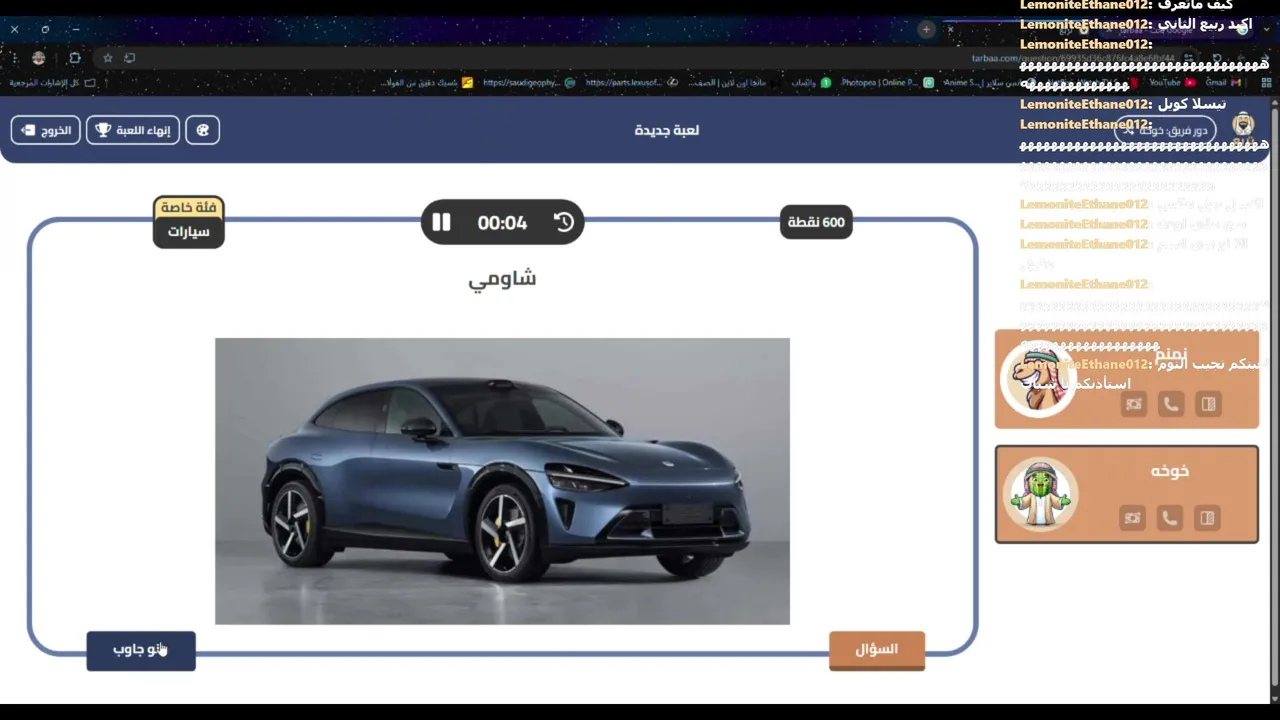Open the 'السؤال' question tab
The width and height of the screenshot is (1280, 720).
(x=877, y=650)
